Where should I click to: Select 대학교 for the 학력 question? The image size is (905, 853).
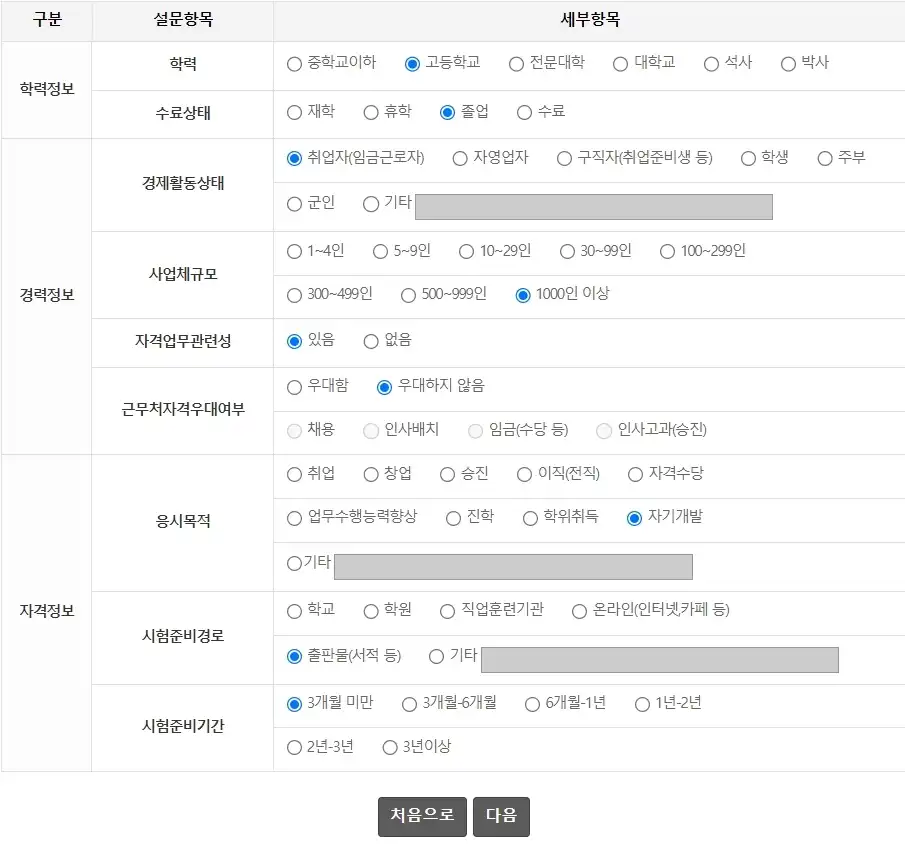pyautogui.click(x=620, y=62)
